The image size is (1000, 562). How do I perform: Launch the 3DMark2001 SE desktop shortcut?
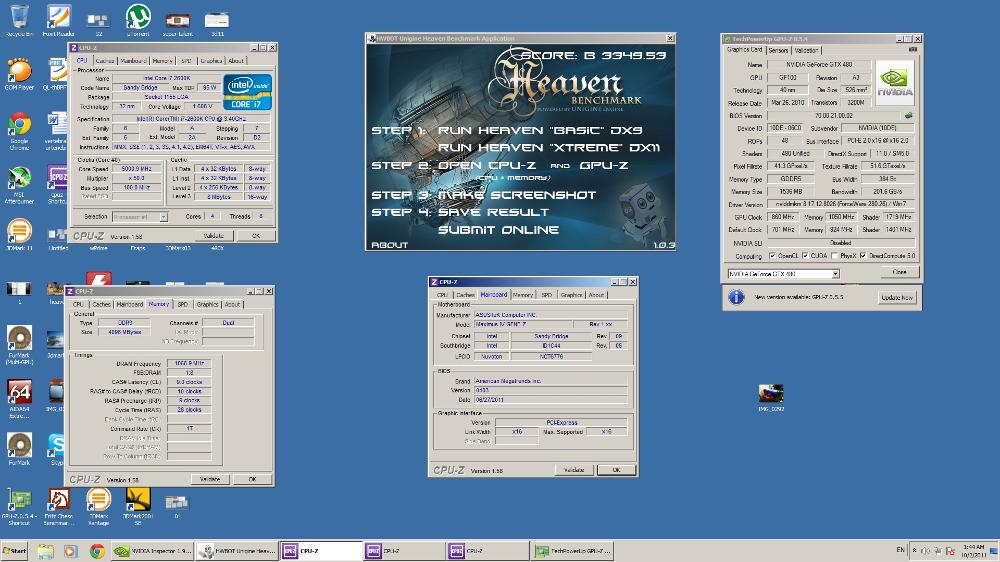[138, 504]
